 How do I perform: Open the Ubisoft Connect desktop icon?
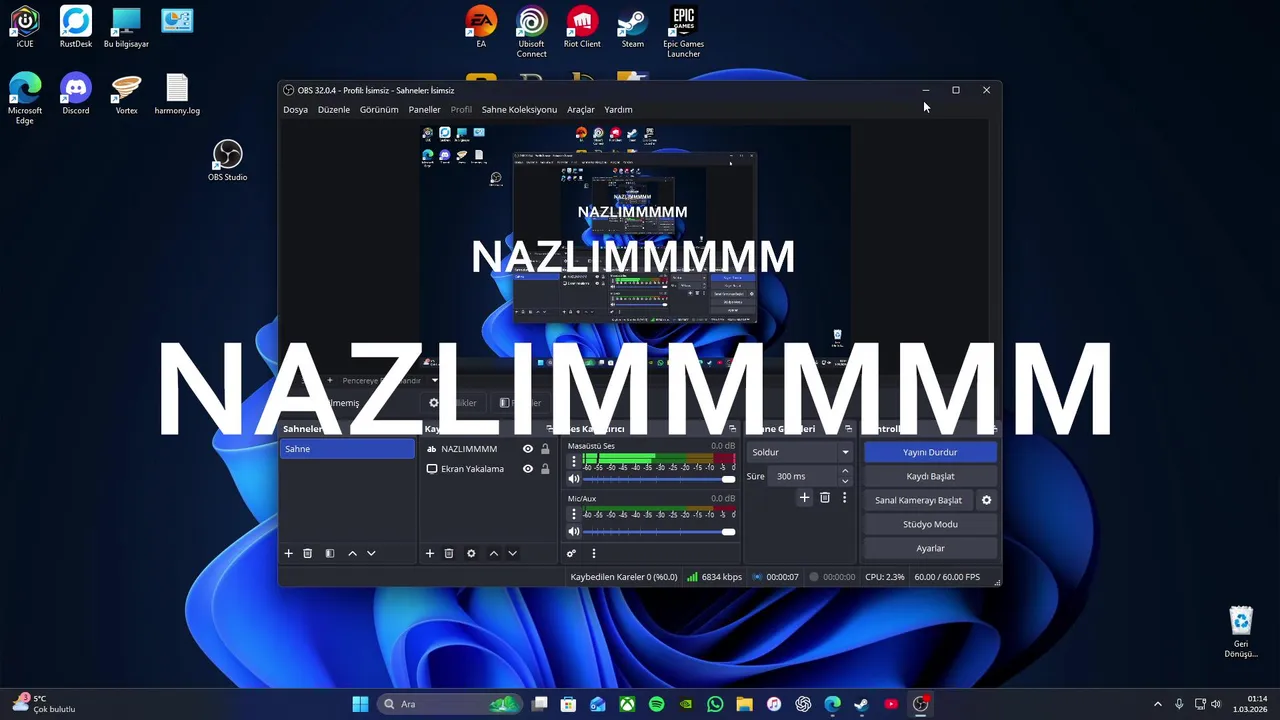[531, 32]
